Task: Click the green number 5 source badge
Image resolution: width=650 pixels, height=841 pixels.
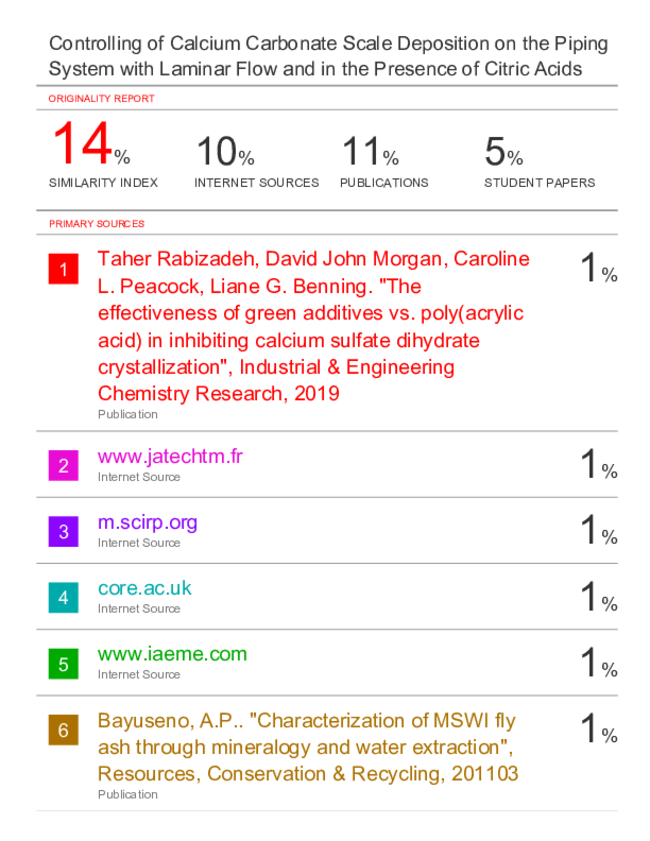Action: (63, 664)
